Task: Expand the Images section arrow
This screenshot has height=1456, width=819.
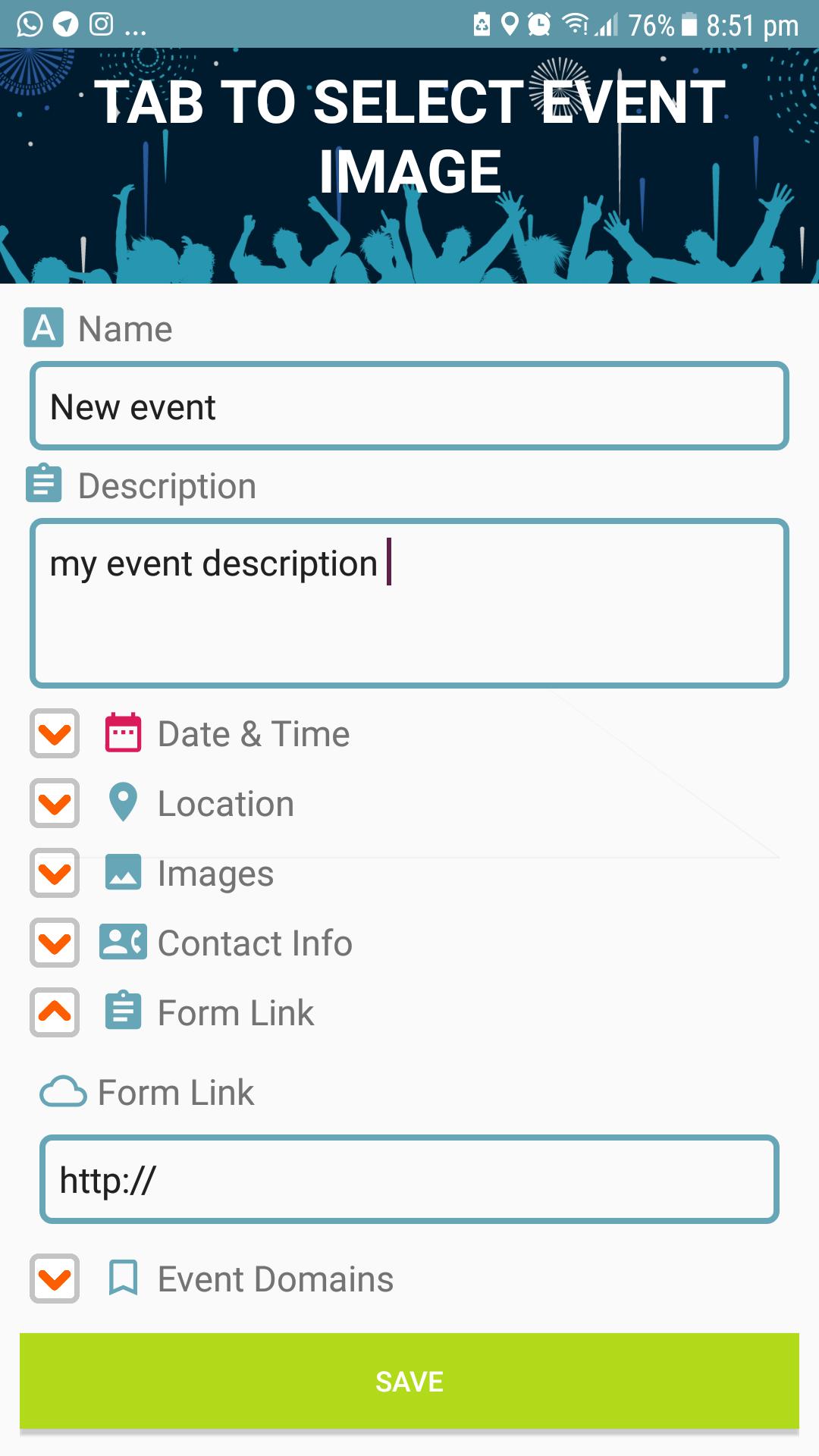Action: point(55,873)
